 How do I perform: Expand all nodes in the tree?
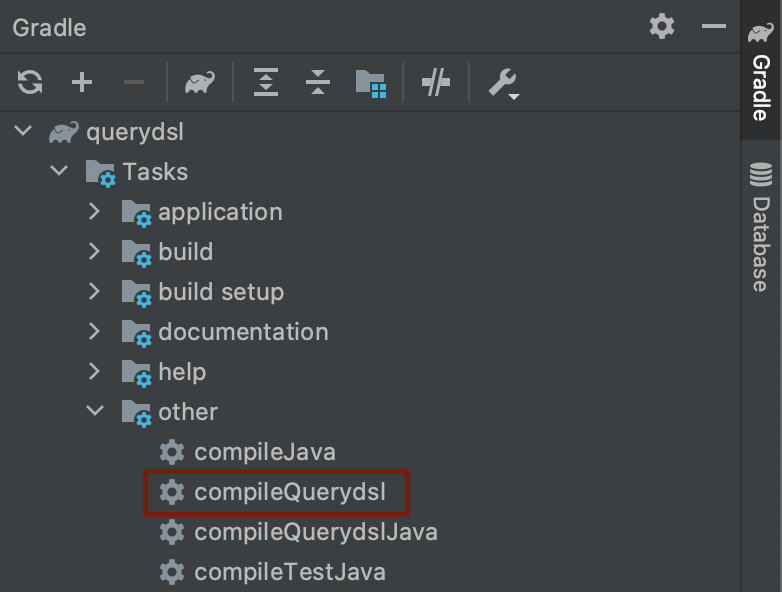tap(266, 82)
